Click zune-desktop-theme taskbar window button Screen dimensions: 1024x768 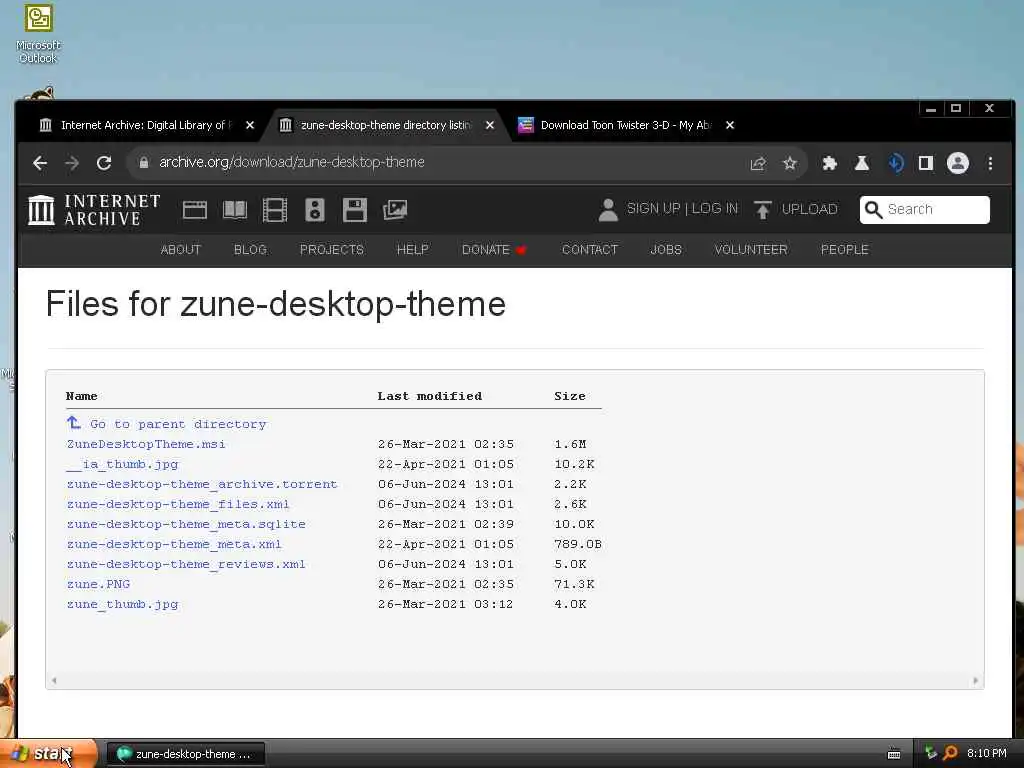click(185, 754)
